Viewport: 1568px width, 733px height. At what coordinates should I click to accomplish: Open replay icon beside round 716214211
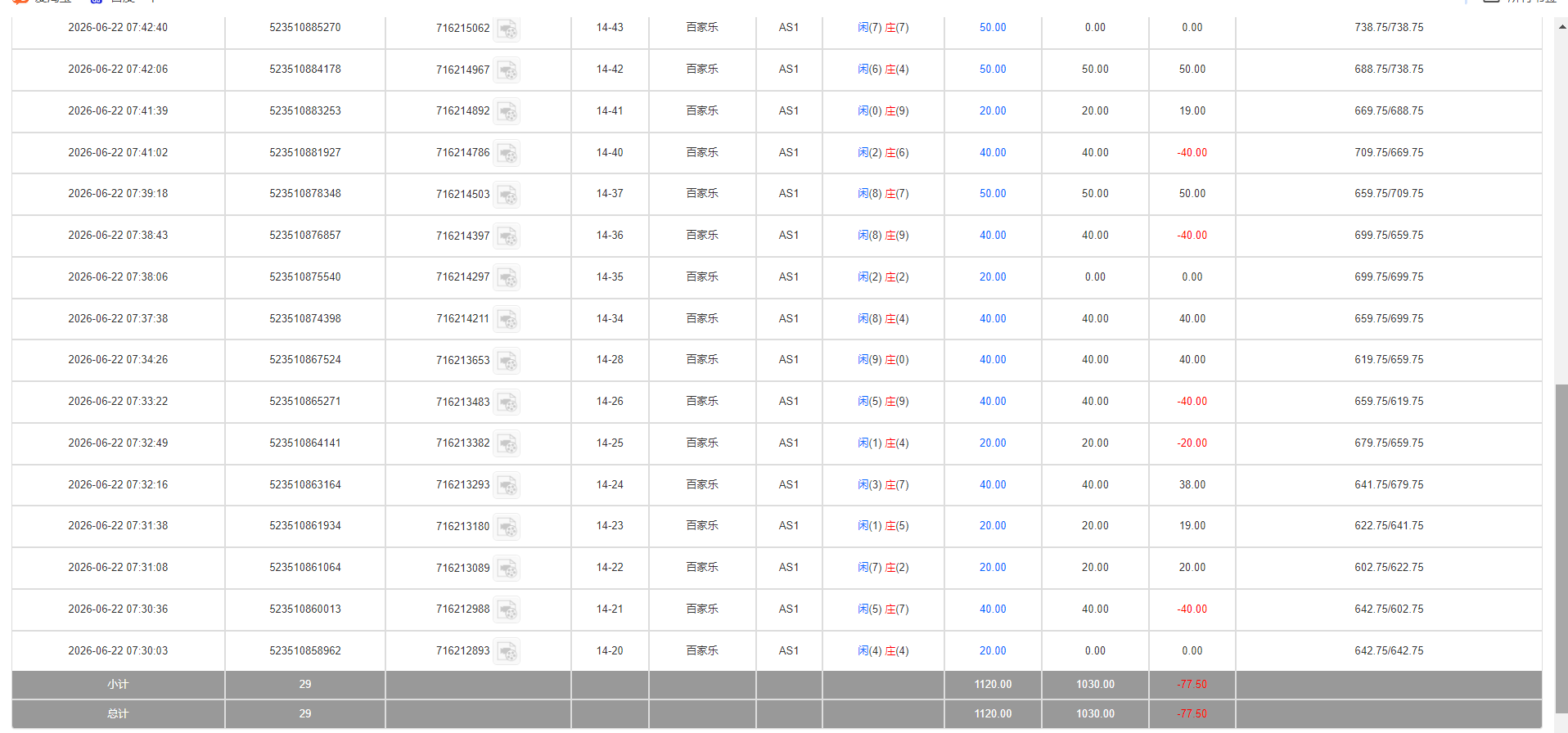tap(507, 320)
